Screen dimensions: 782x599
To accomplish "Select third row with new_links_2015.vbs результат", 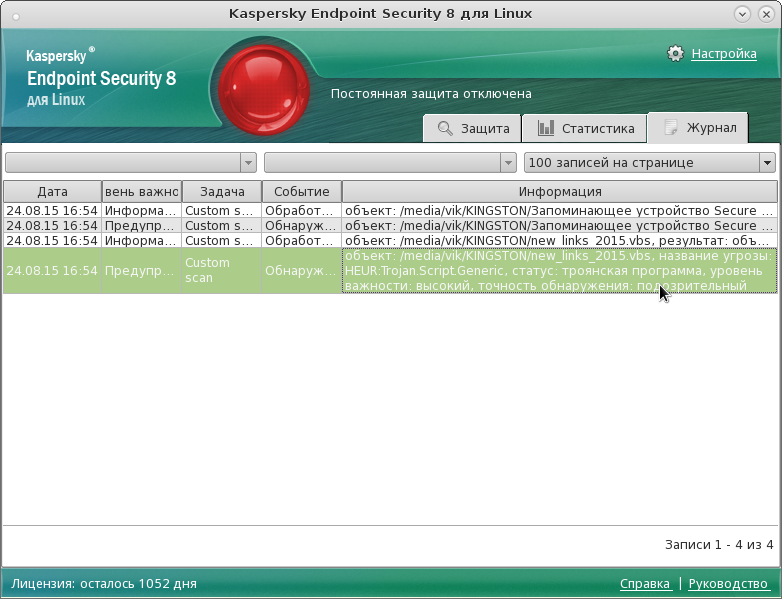I will [x=390, y=240].
